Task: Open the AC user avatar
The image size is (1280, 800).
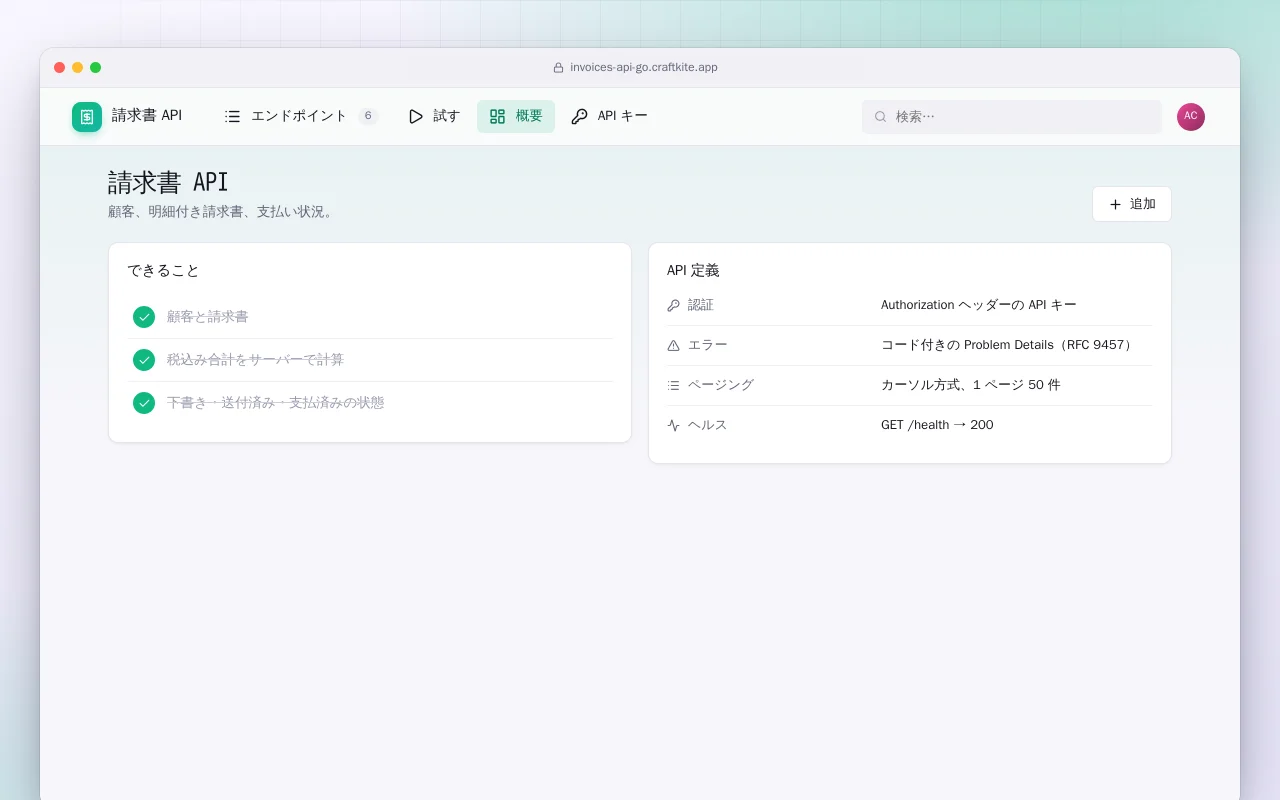Action: coord(1191,116)
